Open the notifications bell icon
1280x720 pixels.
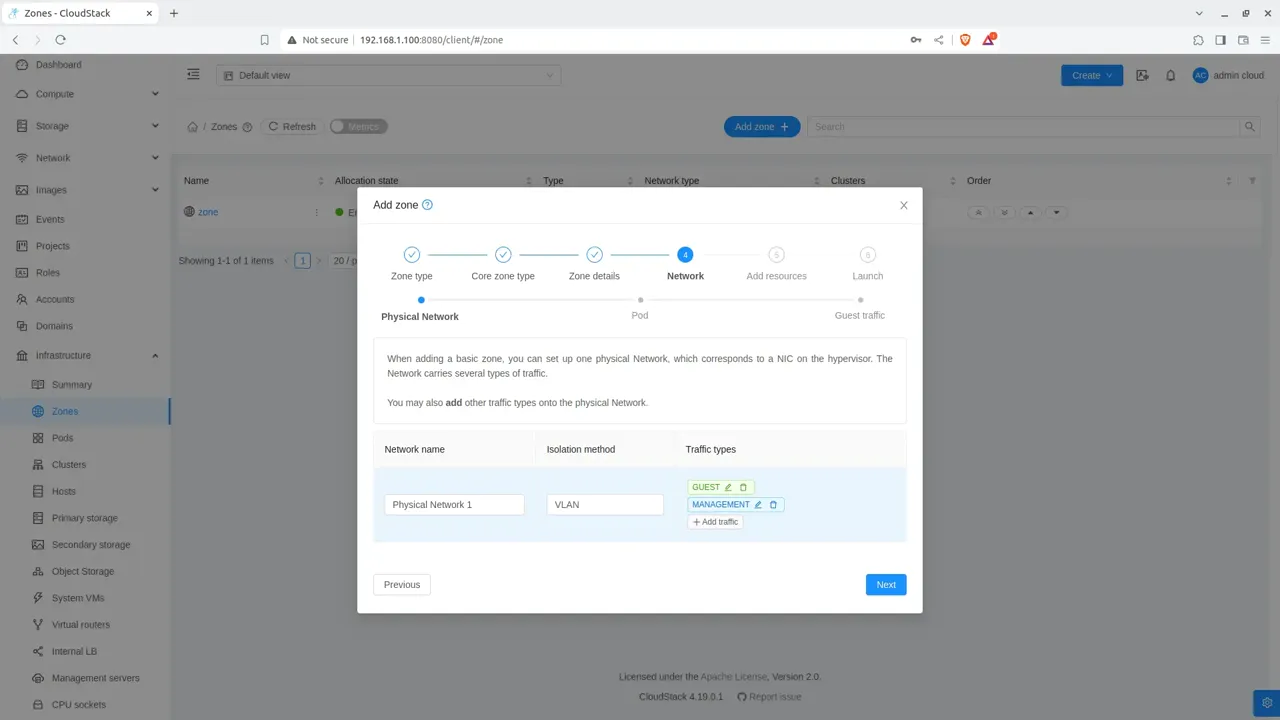coord(1171,75)
